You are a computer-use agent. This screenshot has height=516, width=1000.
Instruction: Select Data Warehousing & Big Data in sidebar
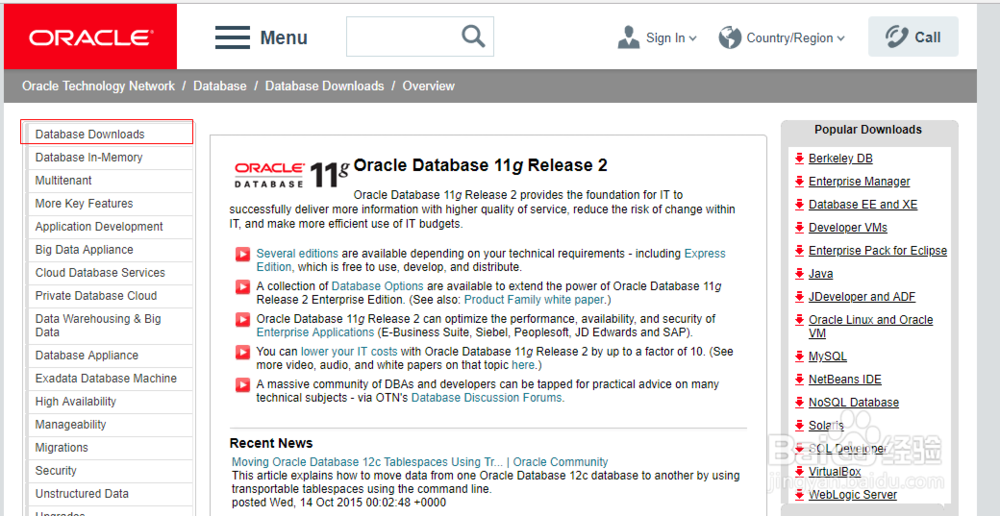click(x=98, y=325)
